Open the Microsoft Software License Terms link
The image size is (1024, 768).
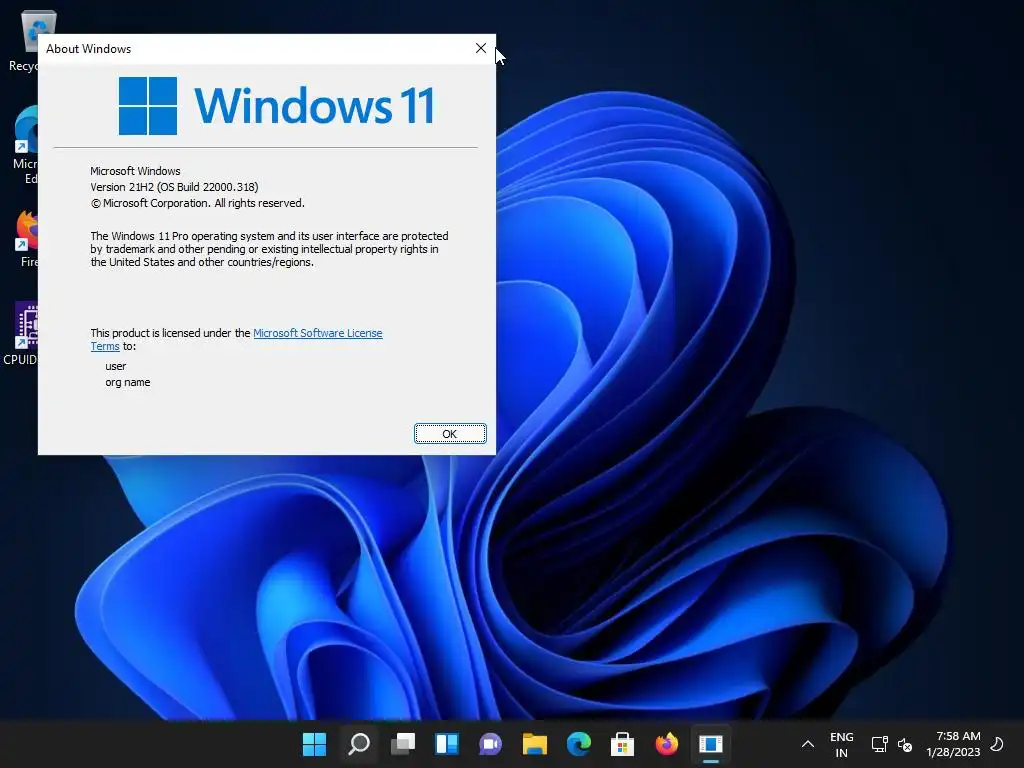point(317,333)
